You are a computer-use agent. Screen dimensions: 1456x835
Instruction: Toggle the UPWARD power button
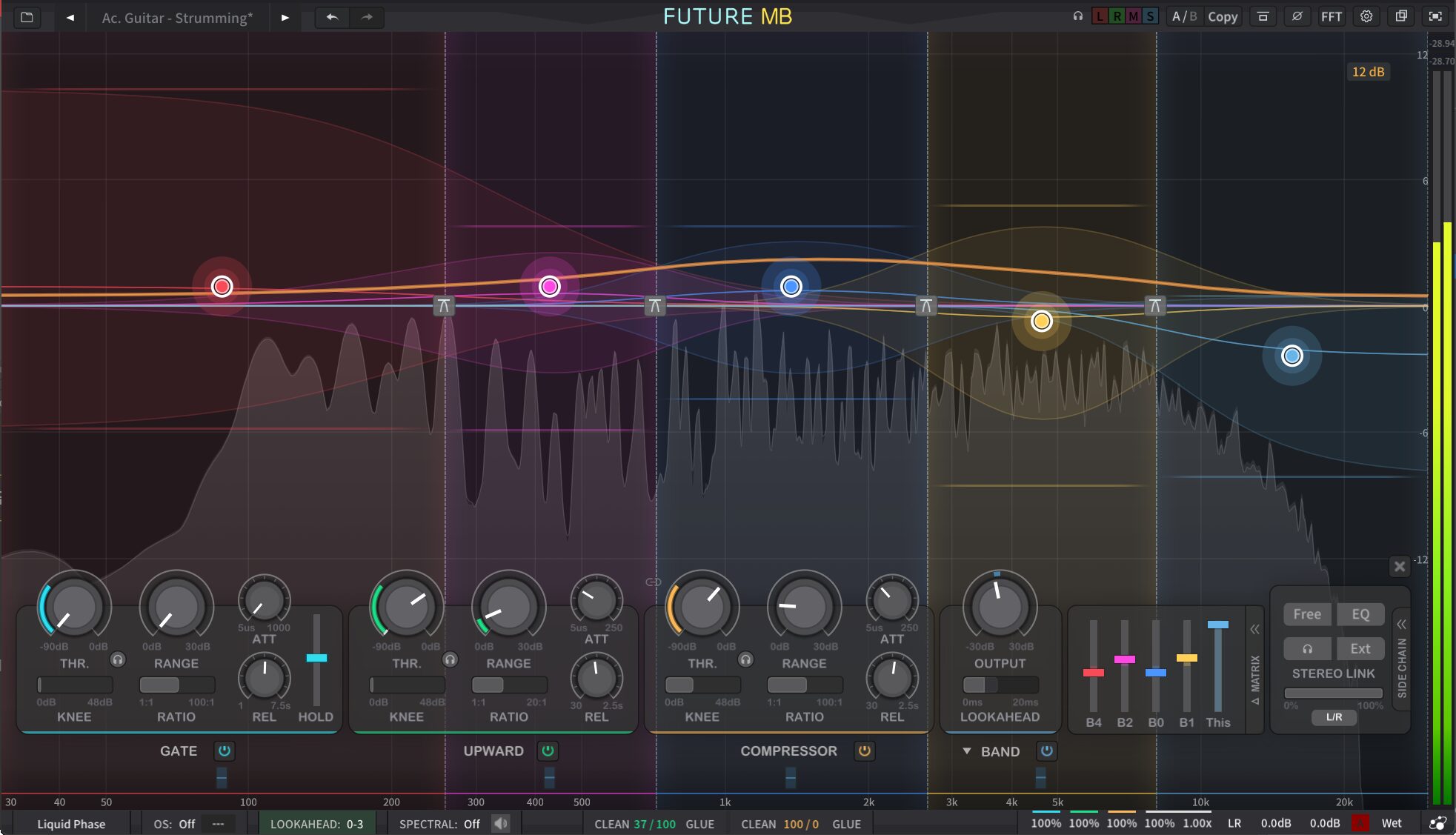tap(548, 751)
